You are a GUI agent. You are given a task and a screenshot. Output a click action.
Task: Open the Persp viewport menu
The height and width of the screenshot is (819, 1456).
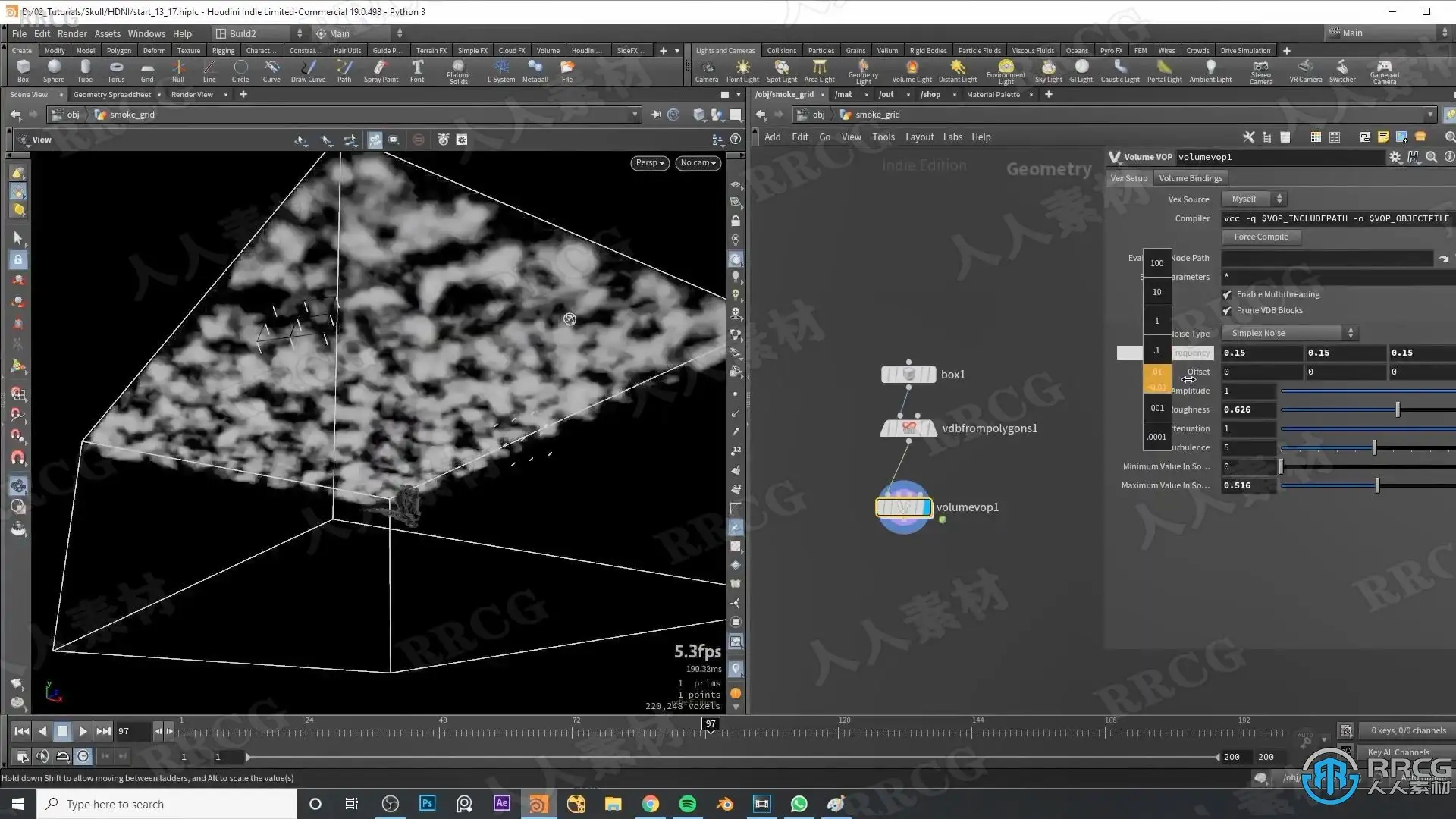tap(649, 162)
